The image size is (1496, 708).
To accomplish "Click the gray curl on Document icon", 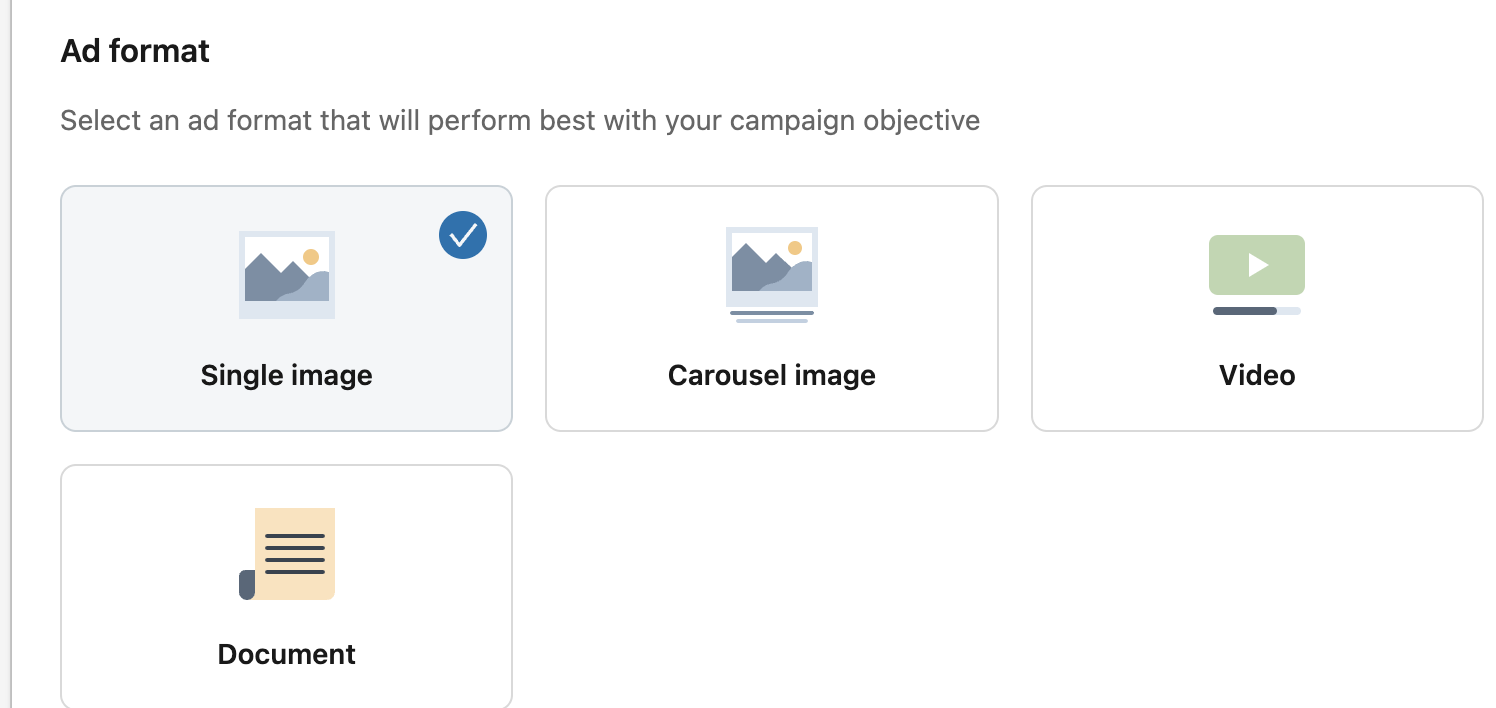I will 247,584.
